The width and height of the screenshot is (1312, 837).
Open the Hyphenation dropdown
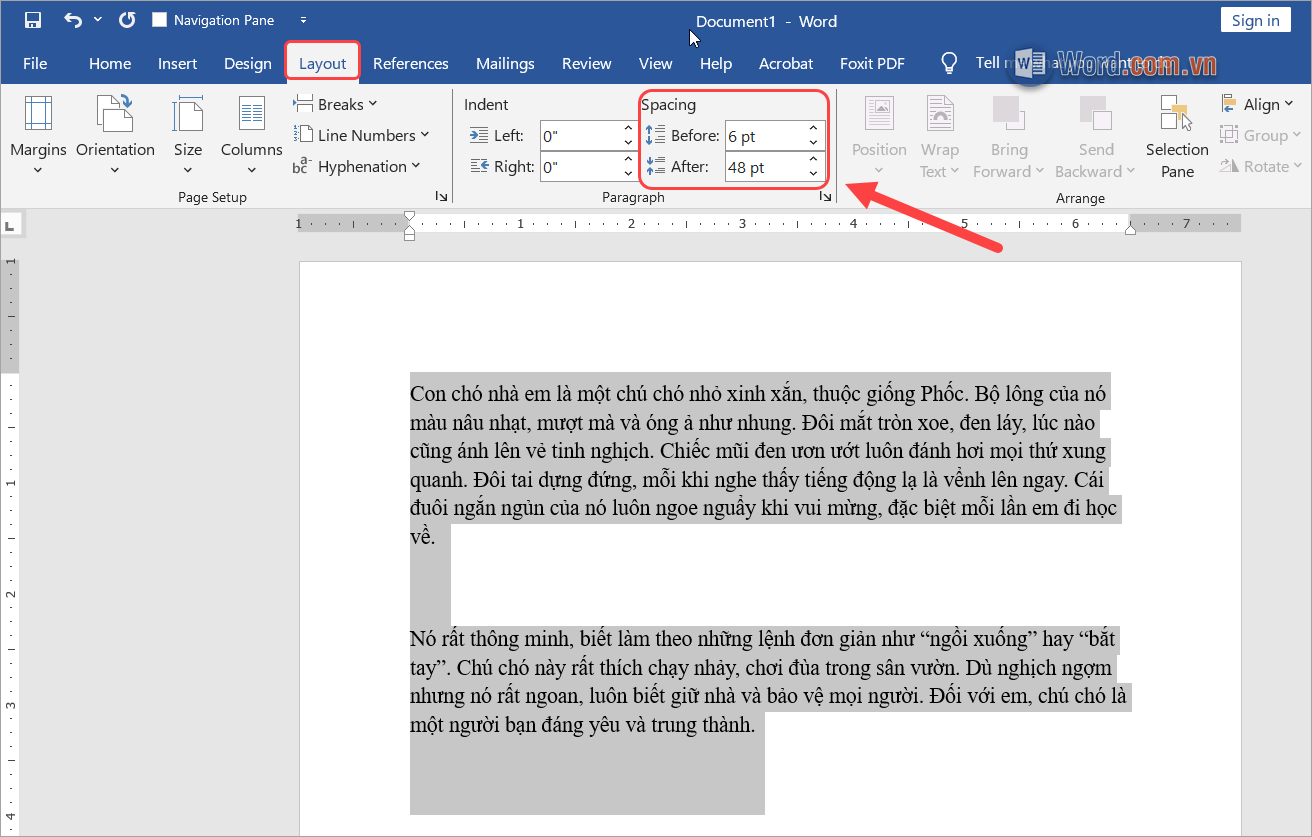click(x=357, y=166)
